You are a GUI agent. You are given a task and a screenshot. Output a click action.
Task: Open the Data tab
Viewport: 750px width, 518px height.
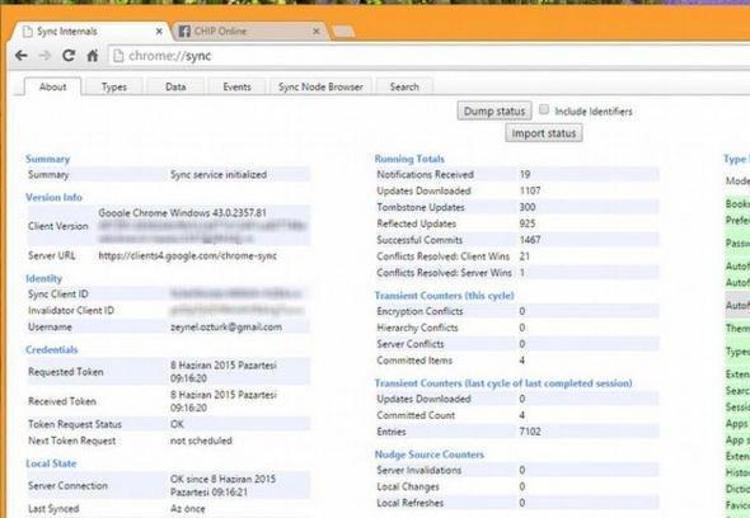pyautogui.click(x=176, y=87)
